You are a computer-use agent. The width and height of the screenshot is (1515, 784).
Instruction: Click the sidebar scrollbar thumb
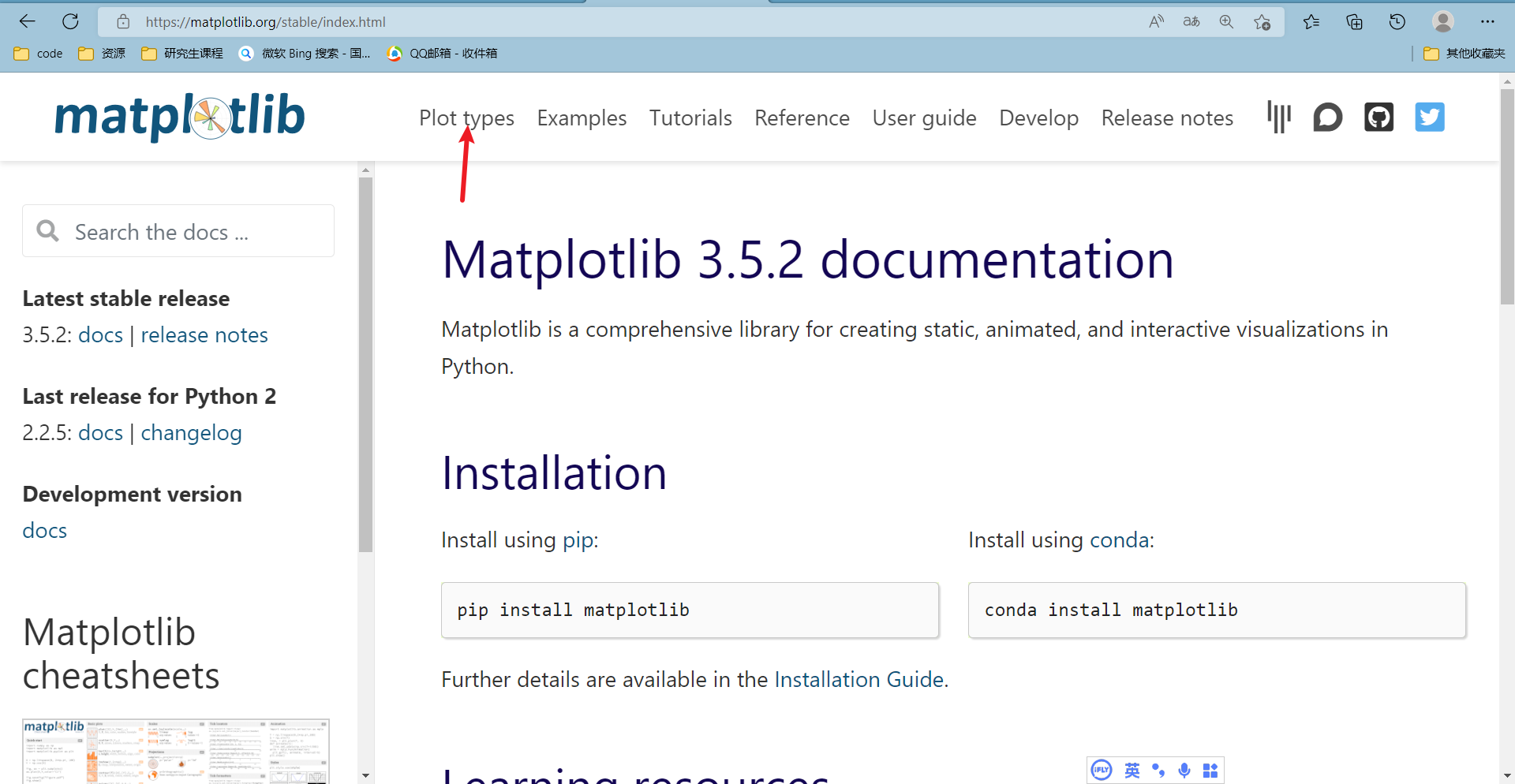pos(365,364)
